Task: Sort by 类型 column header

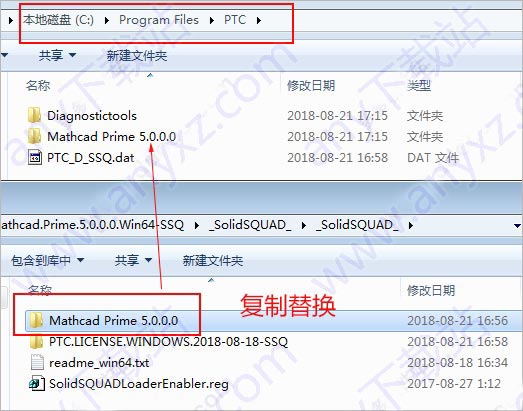Action: (419, 86)
